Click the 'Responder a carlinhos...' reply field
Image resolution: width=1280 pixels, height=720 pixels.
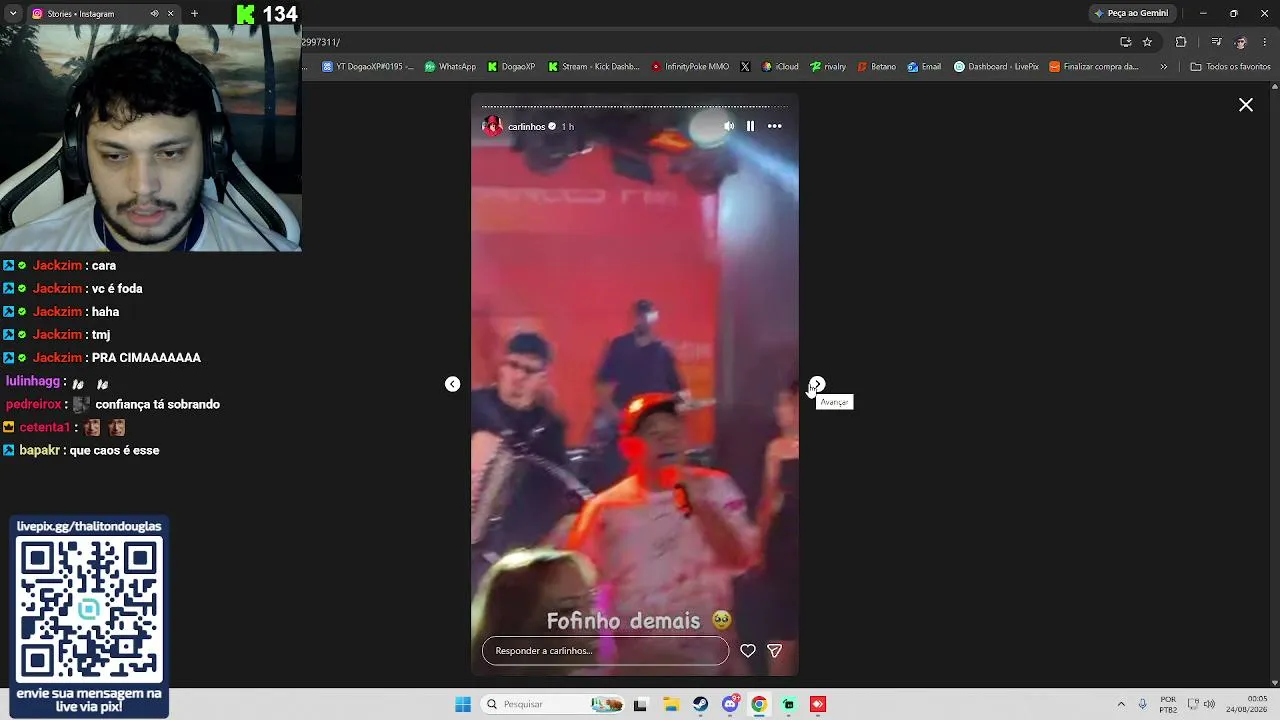click(x=606, y=651)
